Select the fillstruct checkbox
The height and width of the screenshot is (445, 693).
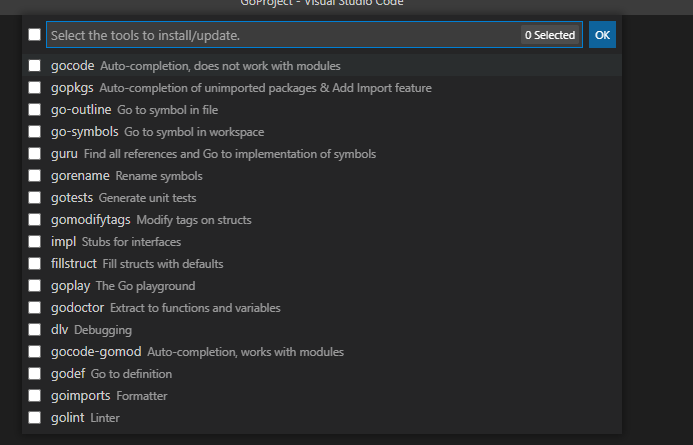pyautogui.click(x=35, y=264)
